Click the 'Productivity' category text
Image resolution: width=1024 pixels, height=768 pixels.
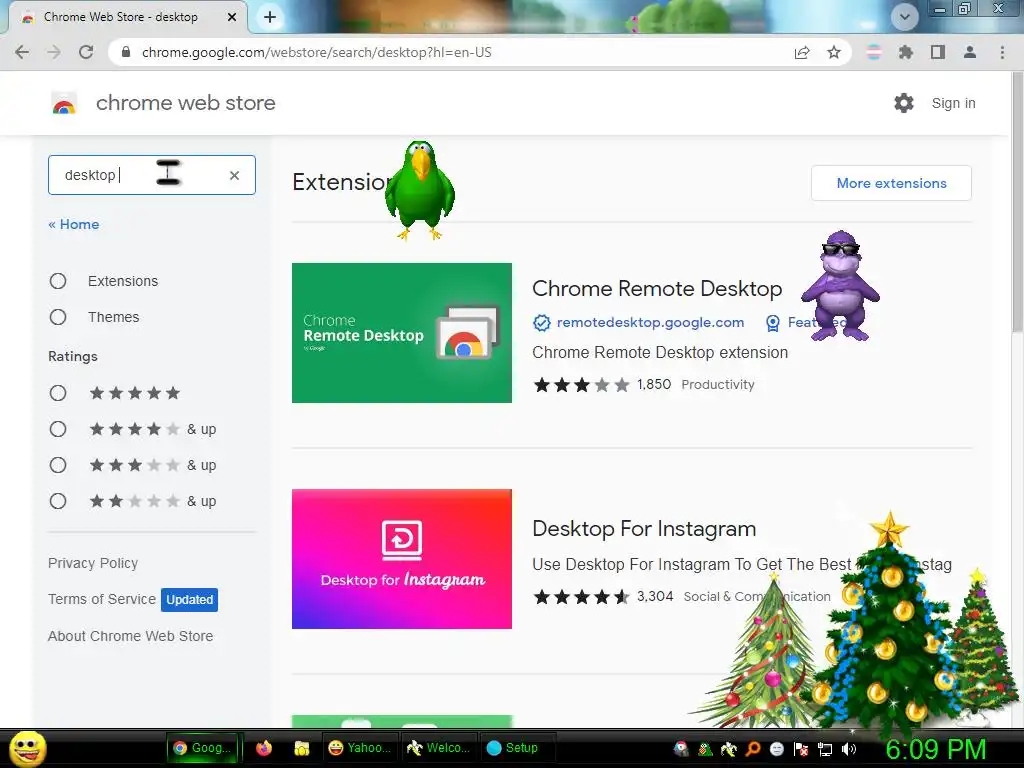tap(718, 385)
